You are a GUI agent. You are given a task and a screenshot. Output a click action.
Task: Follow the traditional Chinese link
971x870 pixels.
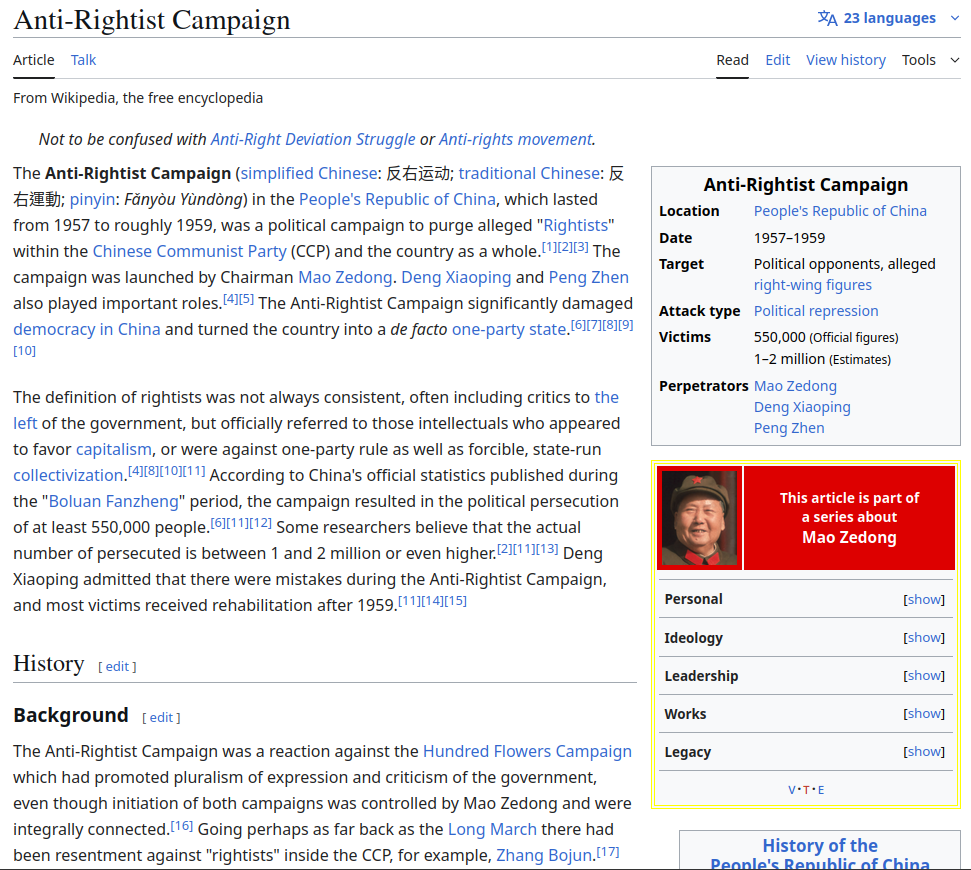tap(529, 173)
